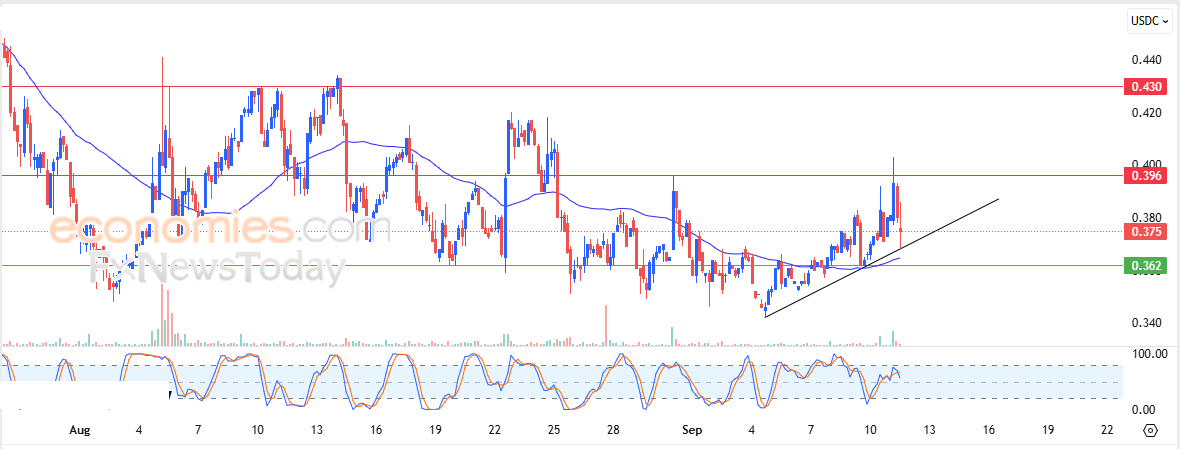Click the Aug label on time axis
The image size is (1180, 449).
tap(79, 430)
